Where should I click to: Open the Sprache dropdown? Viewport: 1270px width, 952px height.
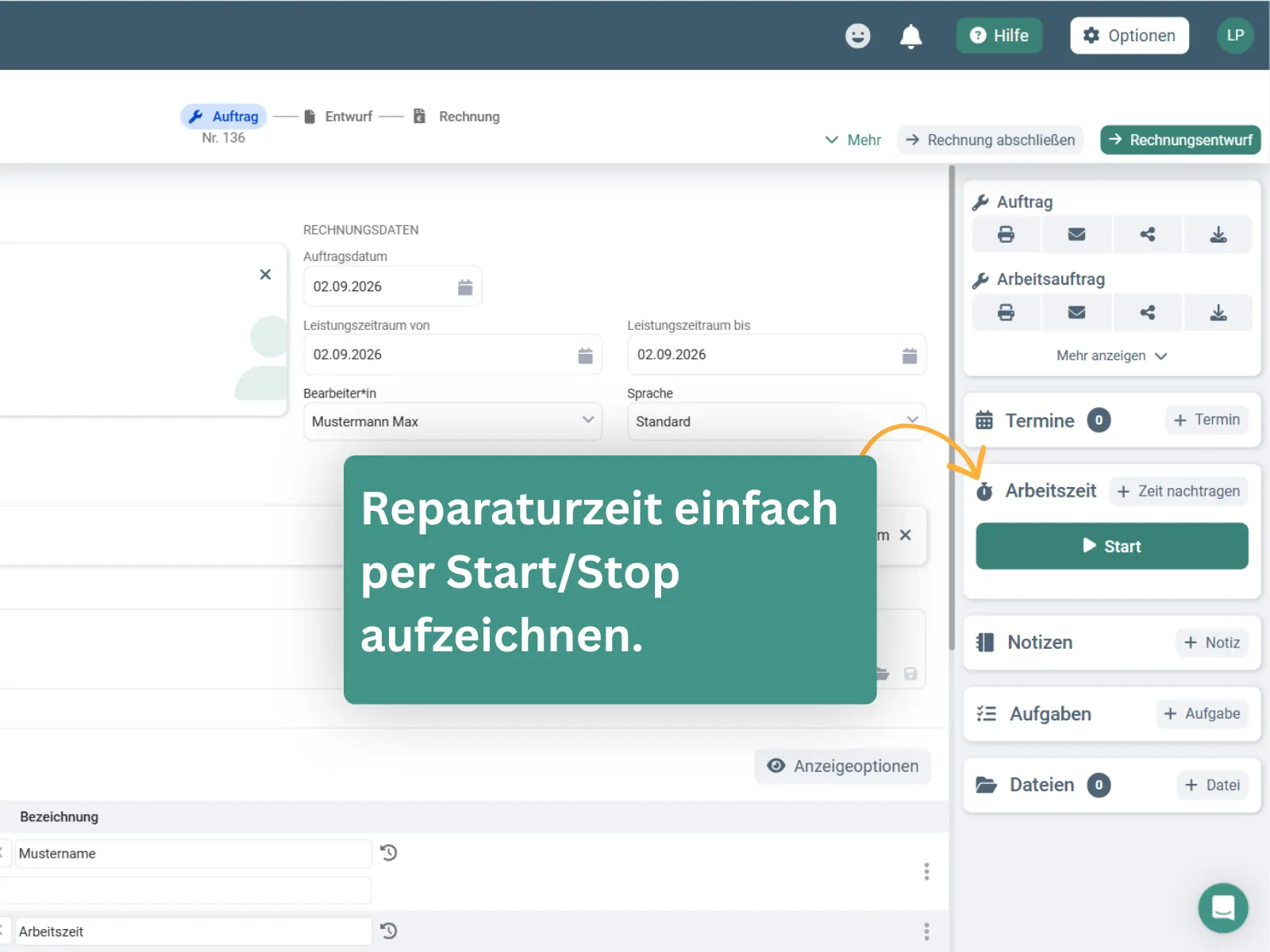[776, 421]
